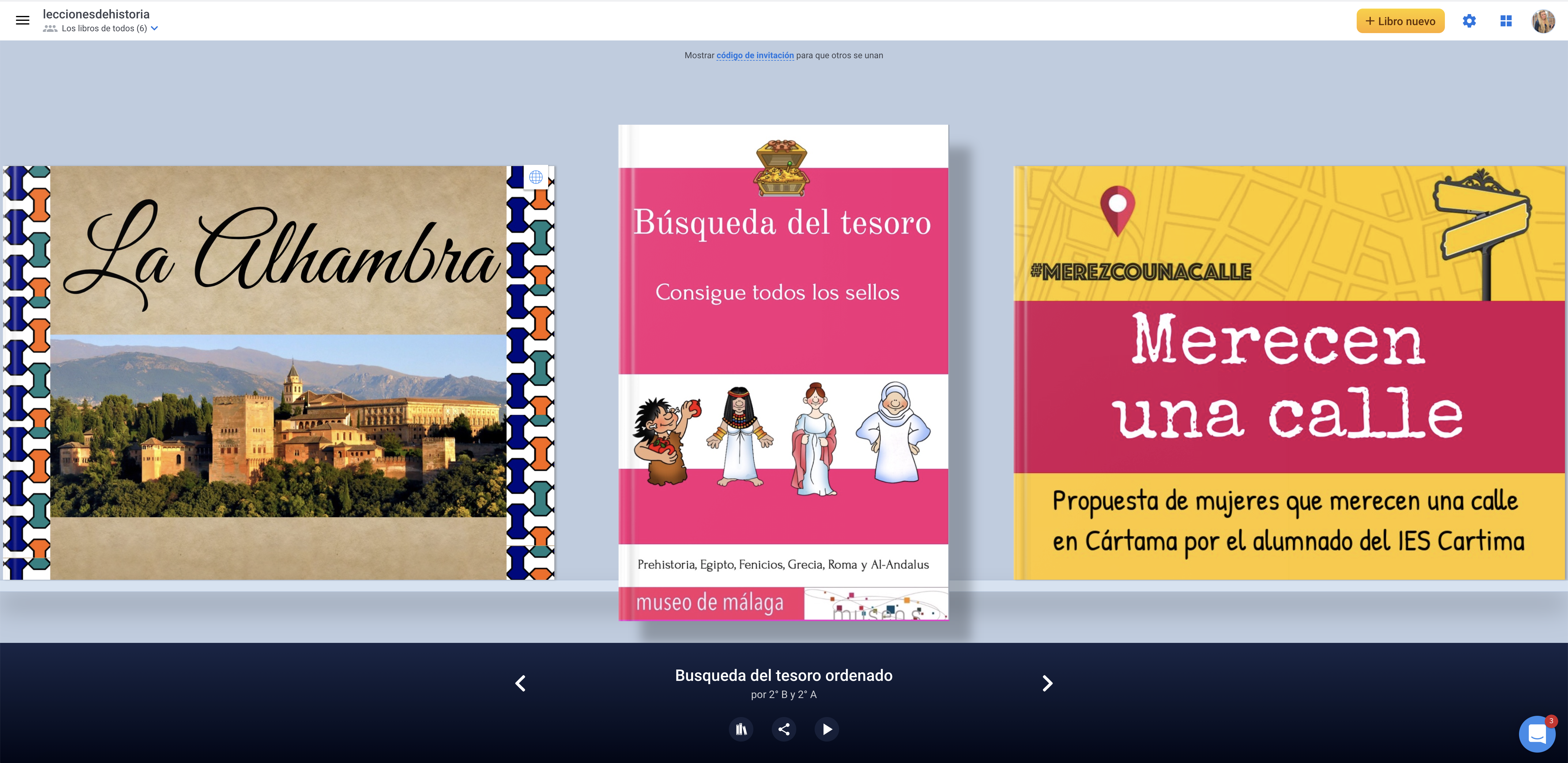Open the chat support bubble
This screenshot has height=763, width=1568.
tap(1537, 734)
